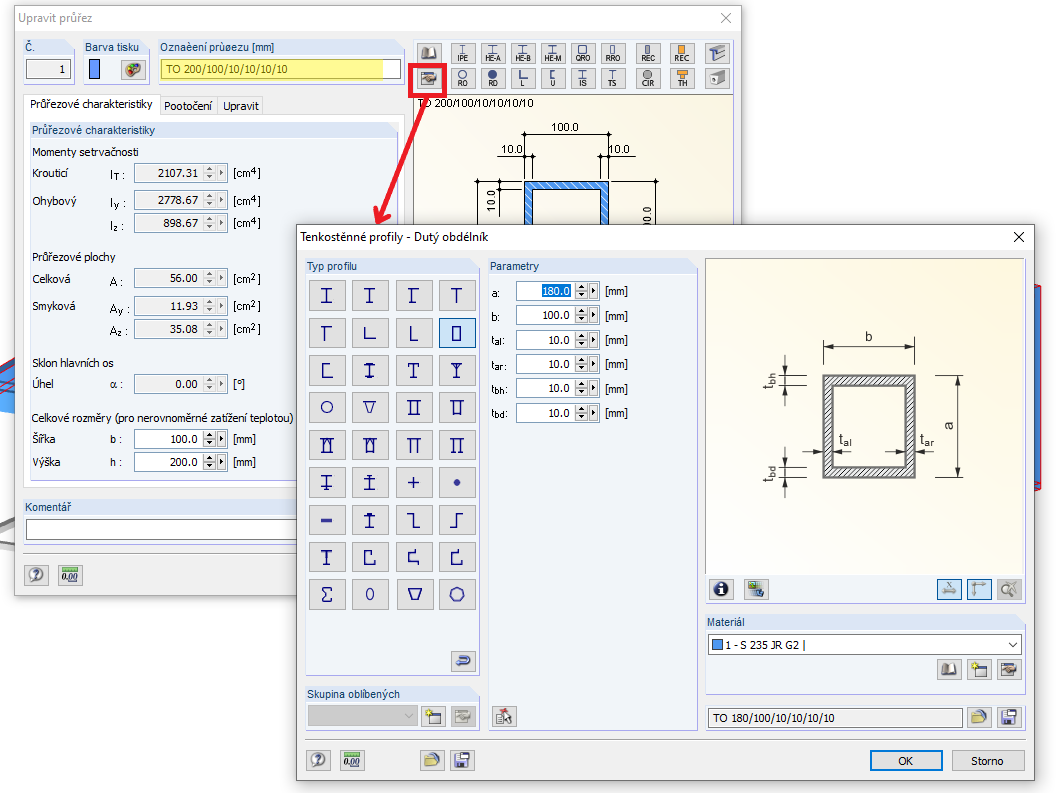Image resolution: width=1057 pixels, height=793 pixels.
Task: Choose the Sigma profile type
Action: point(327,595)
